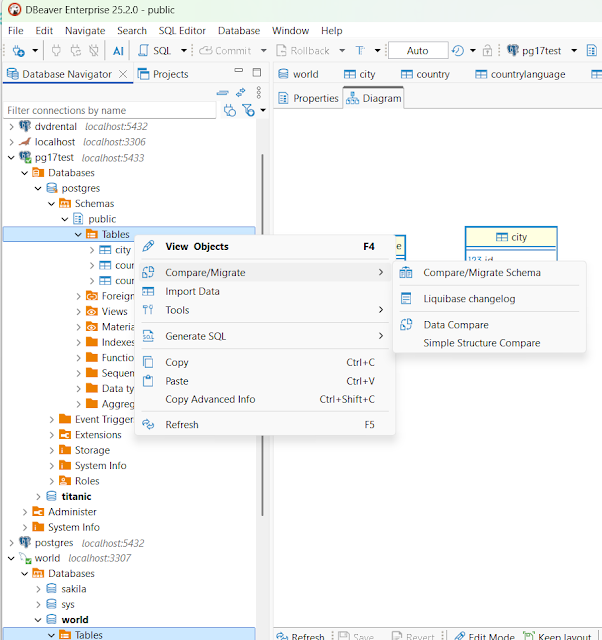Click the localhost MariaDB connection icon
This screenshot has height=640, width=602.
[x=25, y=142]
